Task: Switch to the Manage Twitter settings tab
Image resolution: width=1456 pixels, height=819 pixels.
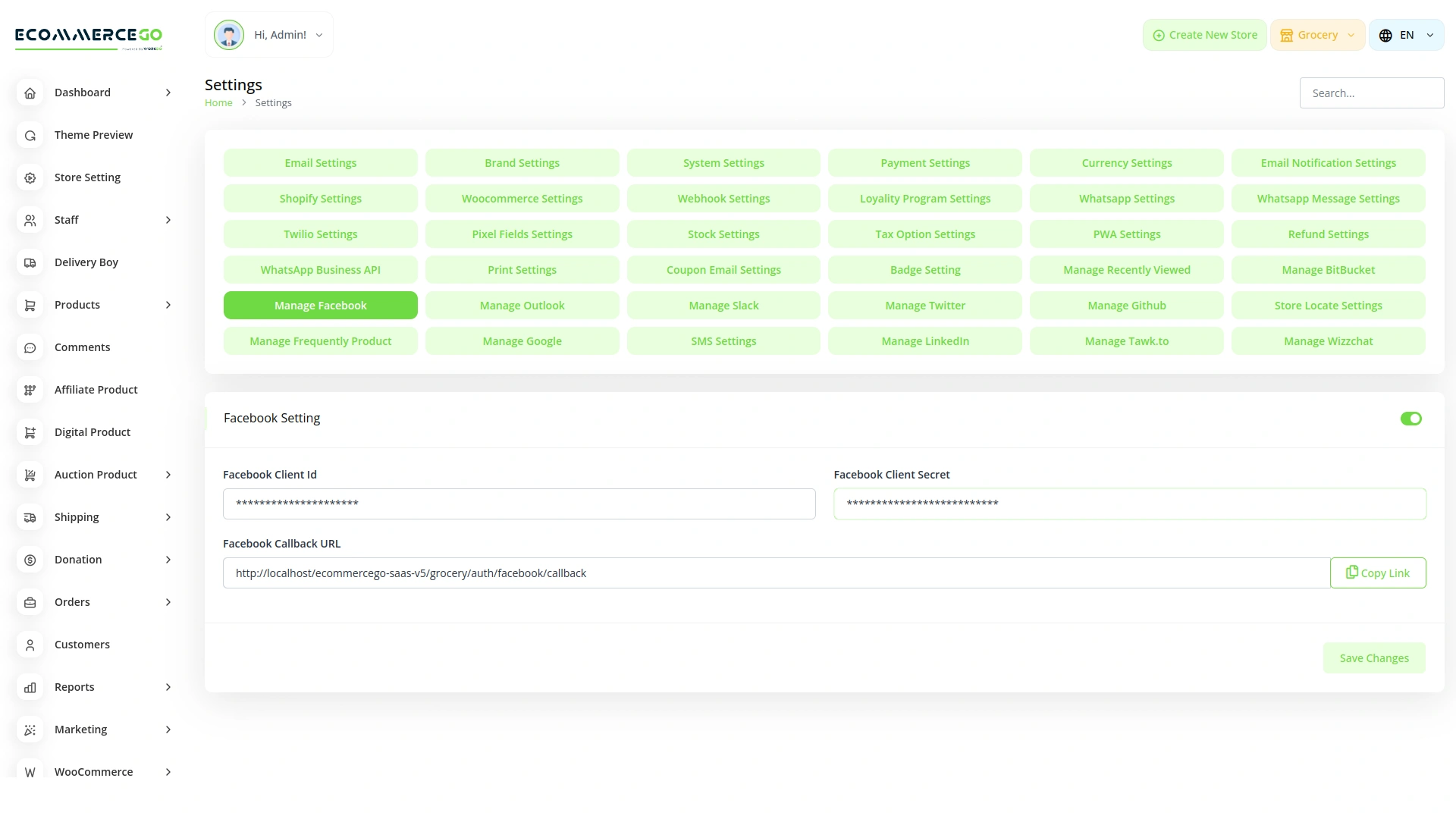Action: [924, 305]
